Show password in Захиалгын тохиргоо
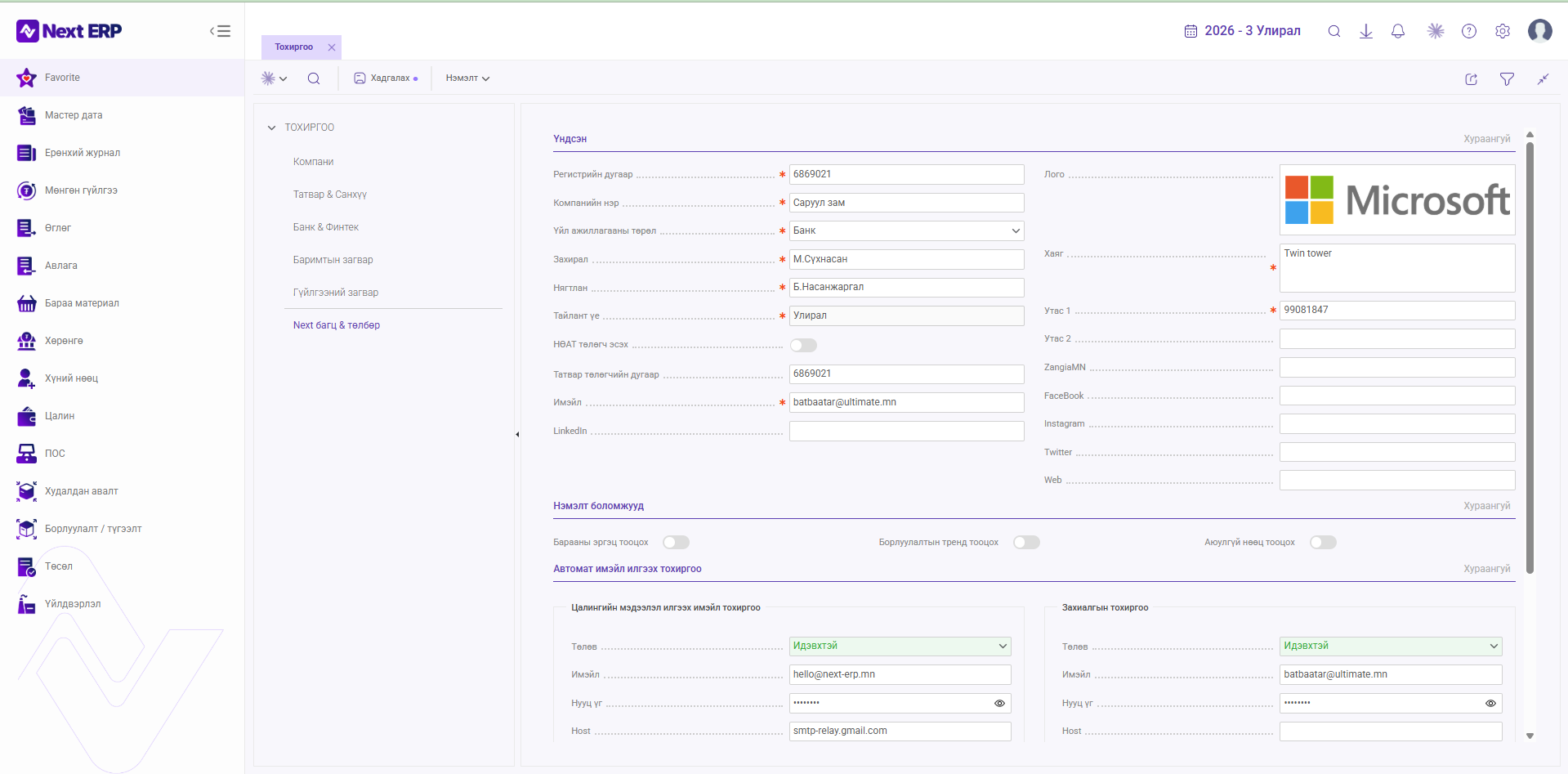The width and height of the screenshot is (1568, 774). click(x=1490, y=703)
